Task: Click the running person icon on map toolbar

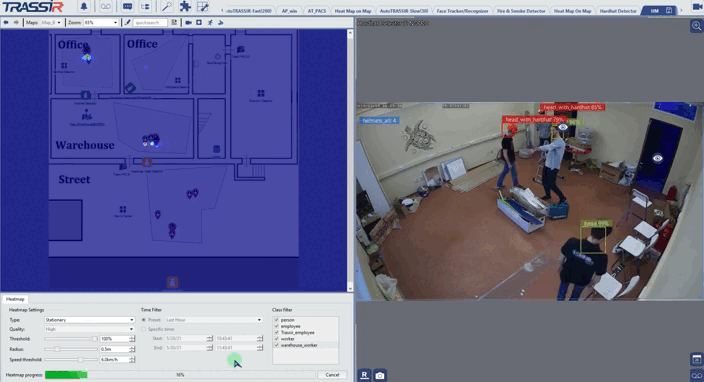Action: (210, 22)
